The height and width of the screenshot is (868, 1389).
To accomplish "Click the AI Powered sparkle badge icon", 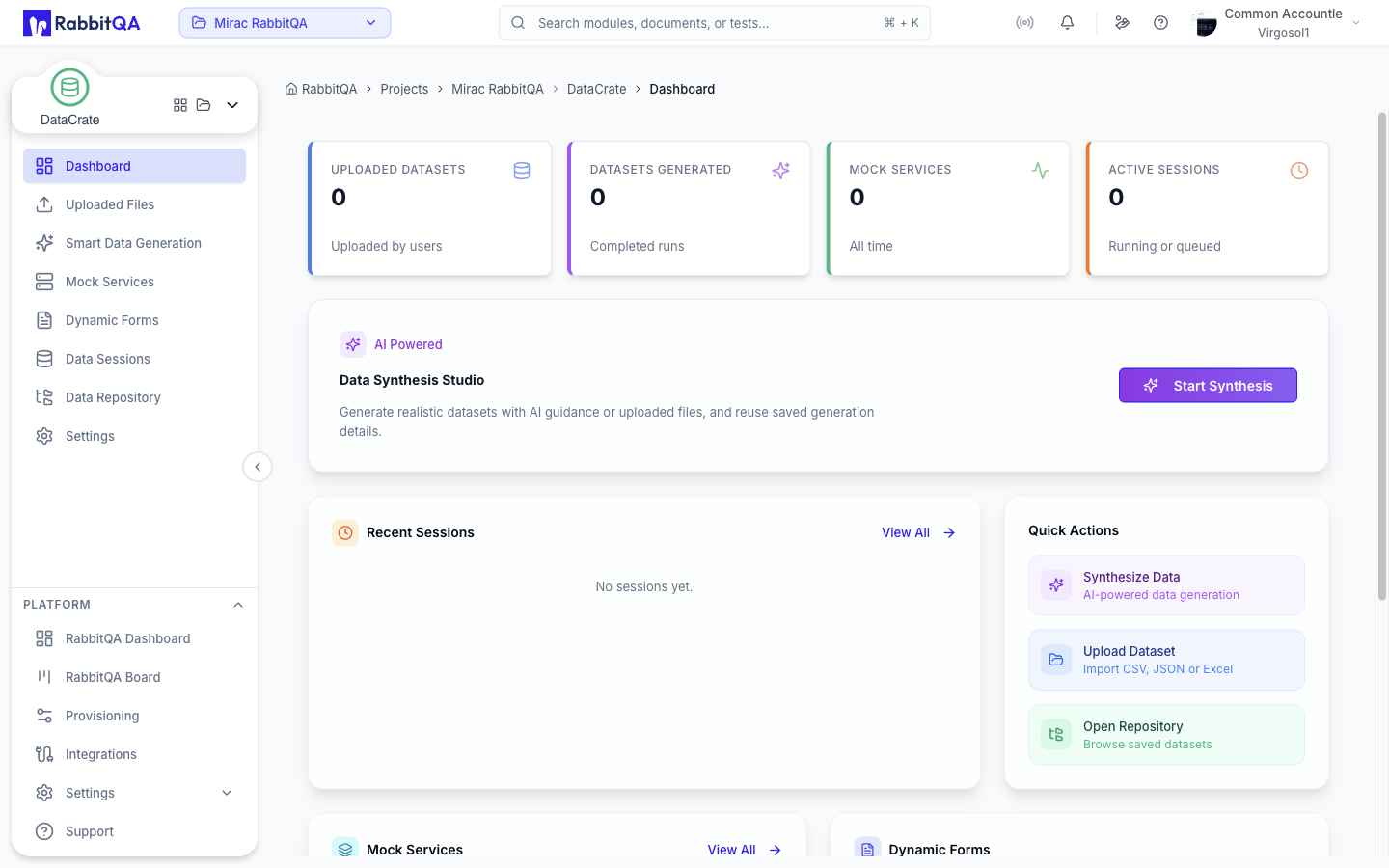I will click(353, 344).
